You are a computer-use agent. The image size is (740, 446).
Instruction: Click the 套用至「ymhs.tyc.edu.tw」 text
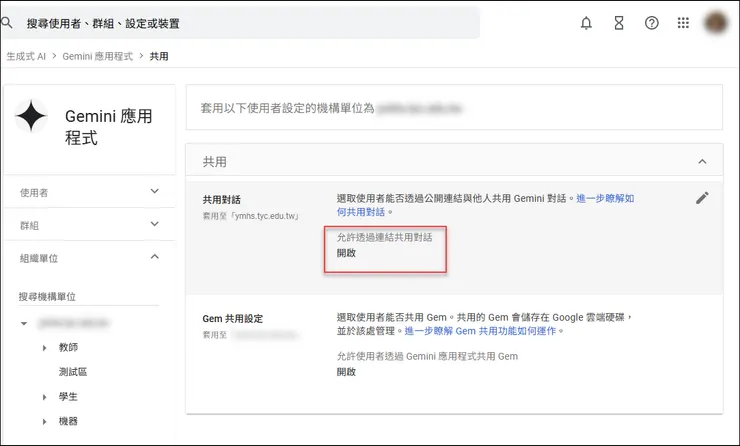pyautogui.click(x=251, y=216)
